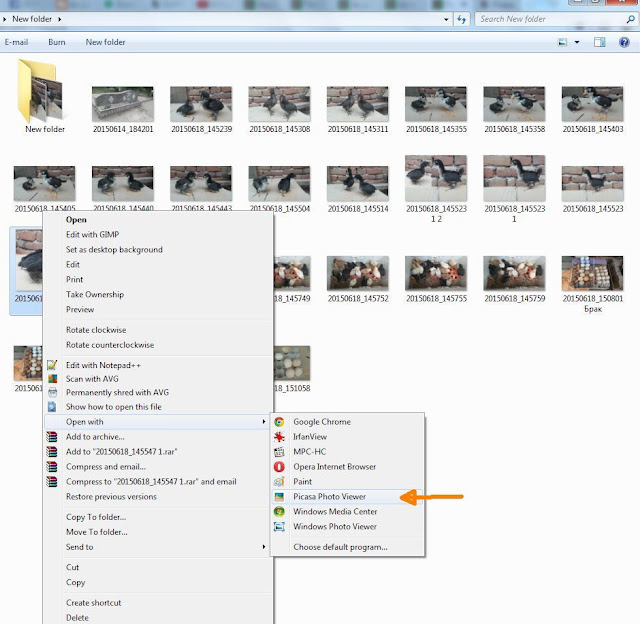Select thumbnail 20150618_145358

pos(514,104)
